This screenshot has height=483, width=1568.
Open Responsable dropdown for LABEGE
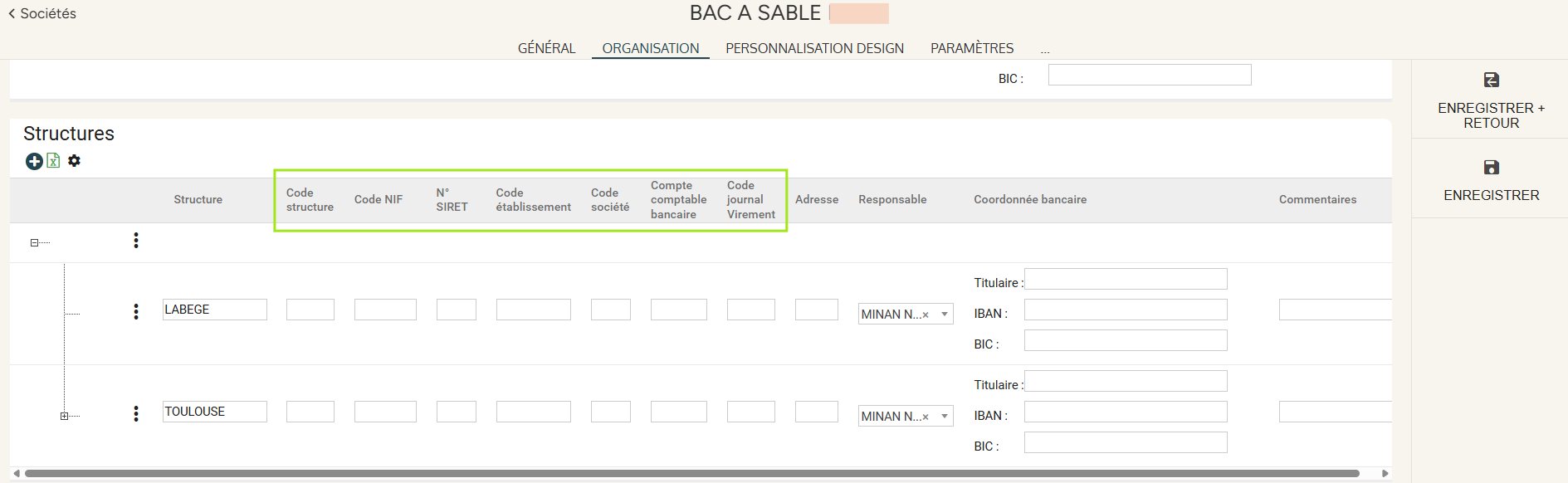[x=945, y=314]
